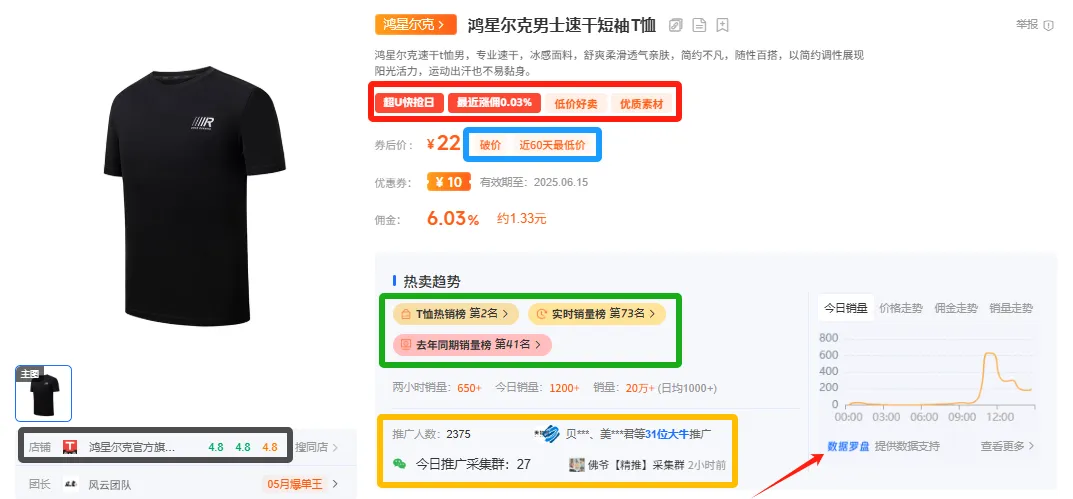The height and width of the screenshot is (499, 1073).
Task: Select the main image thumbnail of T-shirt
Action: pos(43,394)
